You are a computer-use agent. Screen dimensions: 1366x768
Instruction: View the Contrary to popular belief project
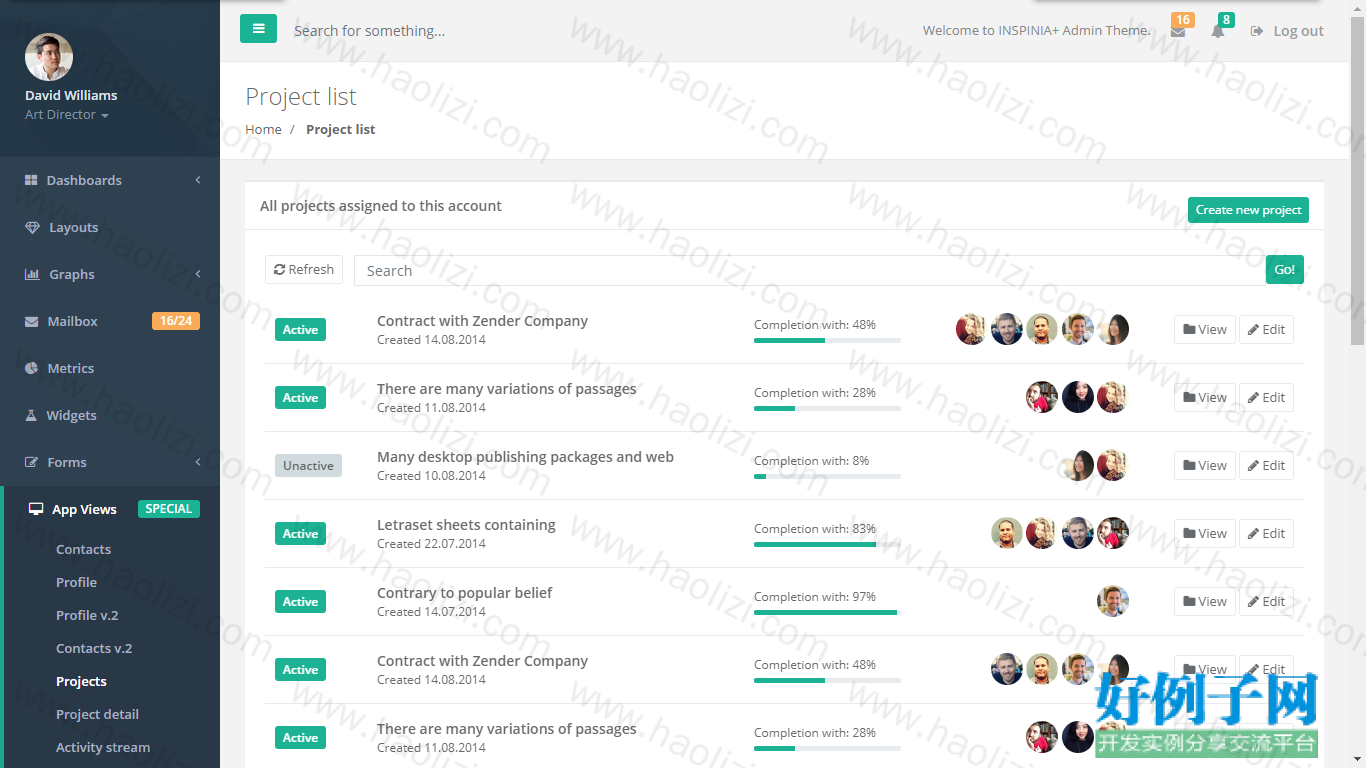pos(1205,602)
